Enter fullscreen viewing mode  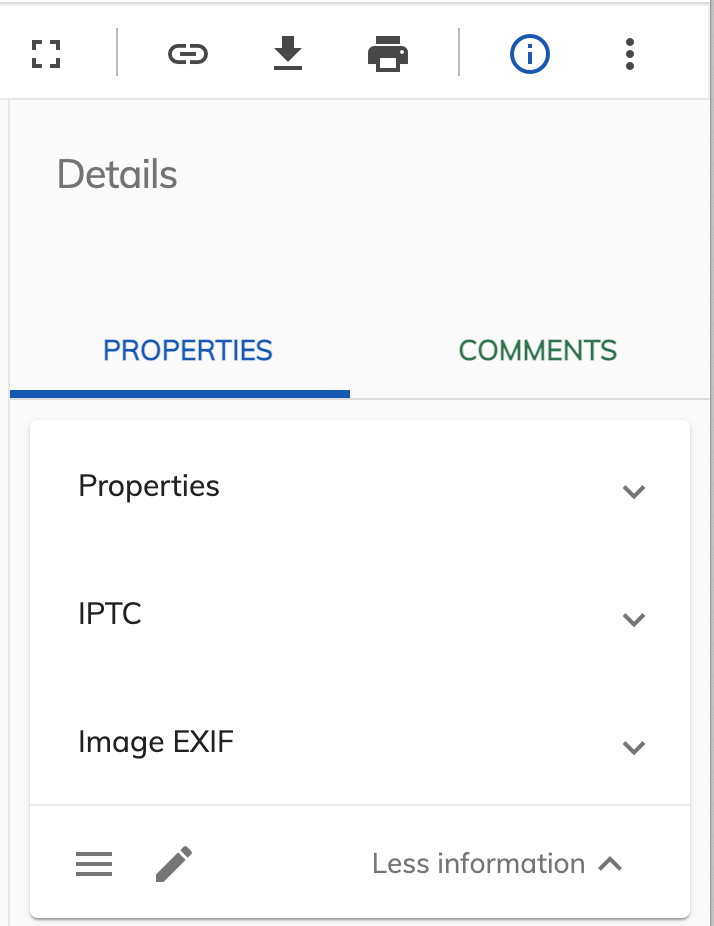[x=44, y=54]
